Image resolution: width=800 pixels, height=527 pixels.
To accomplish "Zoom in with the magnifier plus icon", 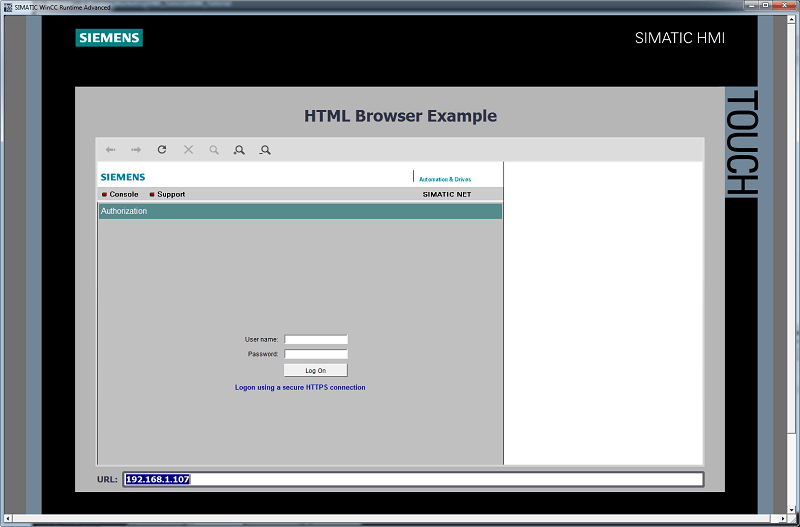I will tap(239, 150).
